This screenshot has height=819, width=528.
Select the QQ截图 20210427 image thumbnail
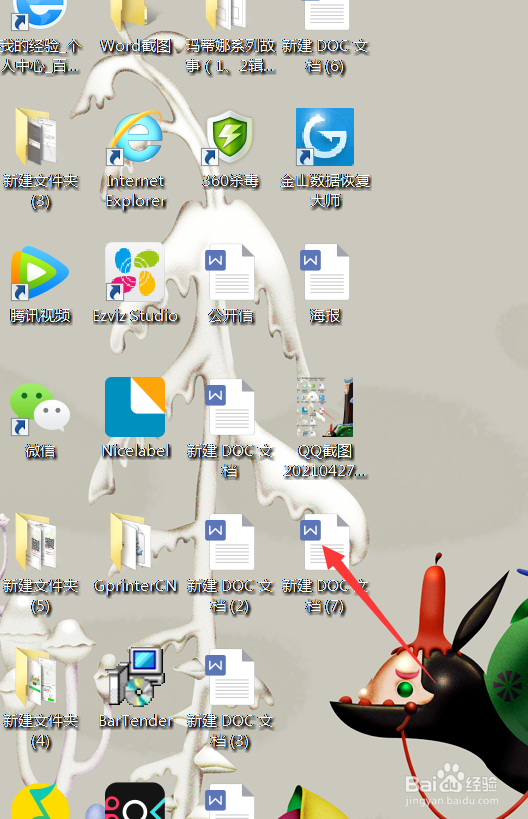click(x=325, y=407)
